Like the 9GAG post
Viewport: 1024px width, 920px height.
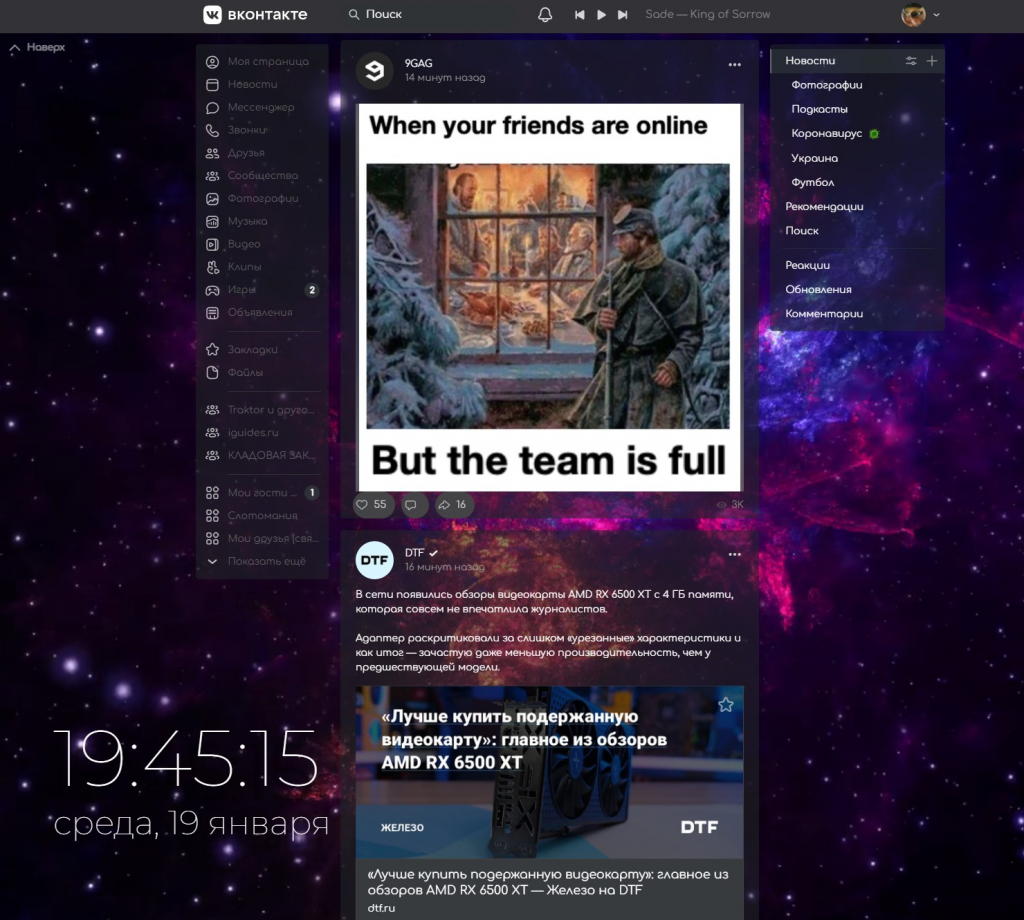[x=373, y=505]
